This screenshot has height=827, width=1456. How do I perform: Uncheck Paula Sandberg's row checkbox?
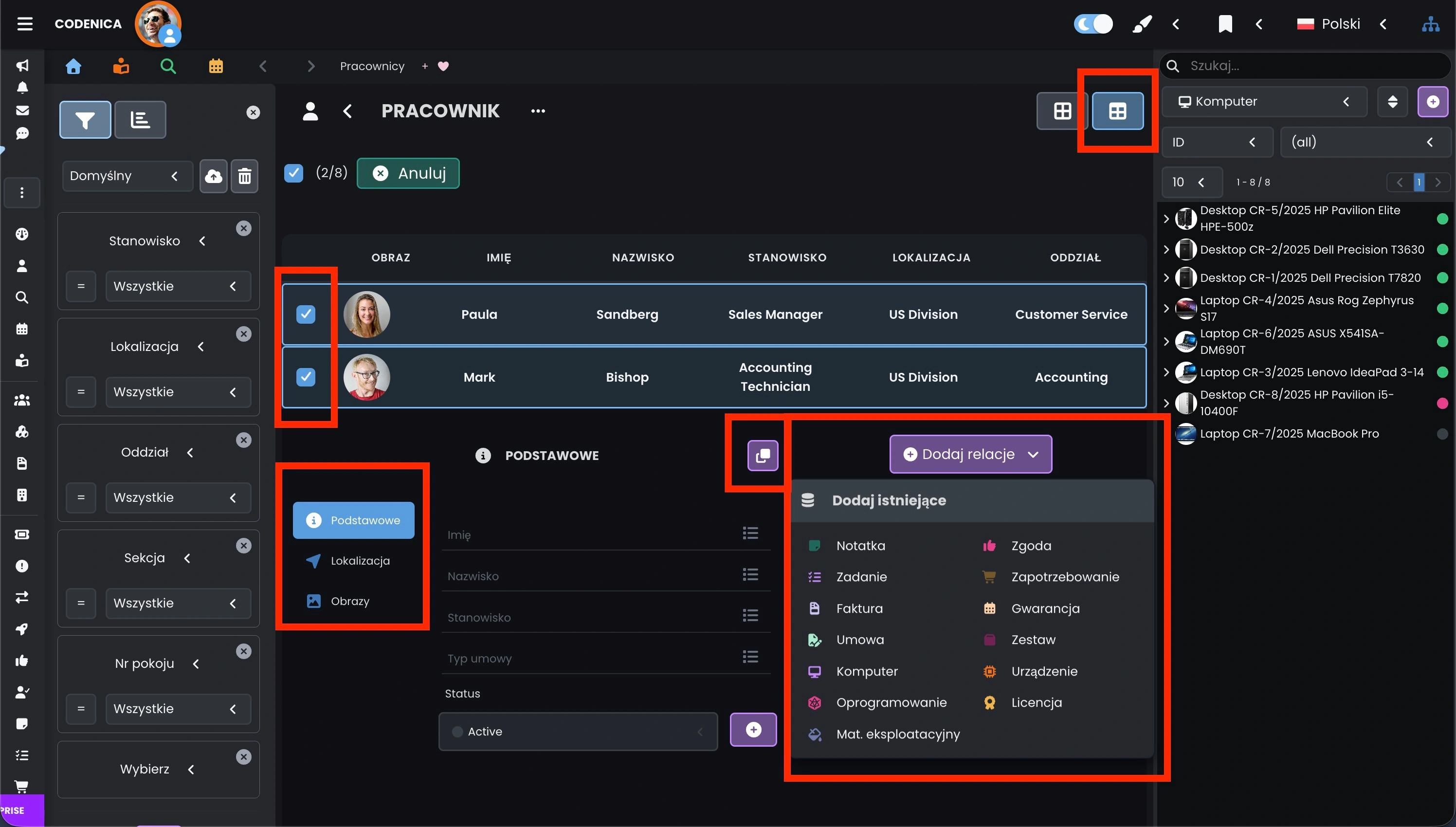click(x=306, y=314)
